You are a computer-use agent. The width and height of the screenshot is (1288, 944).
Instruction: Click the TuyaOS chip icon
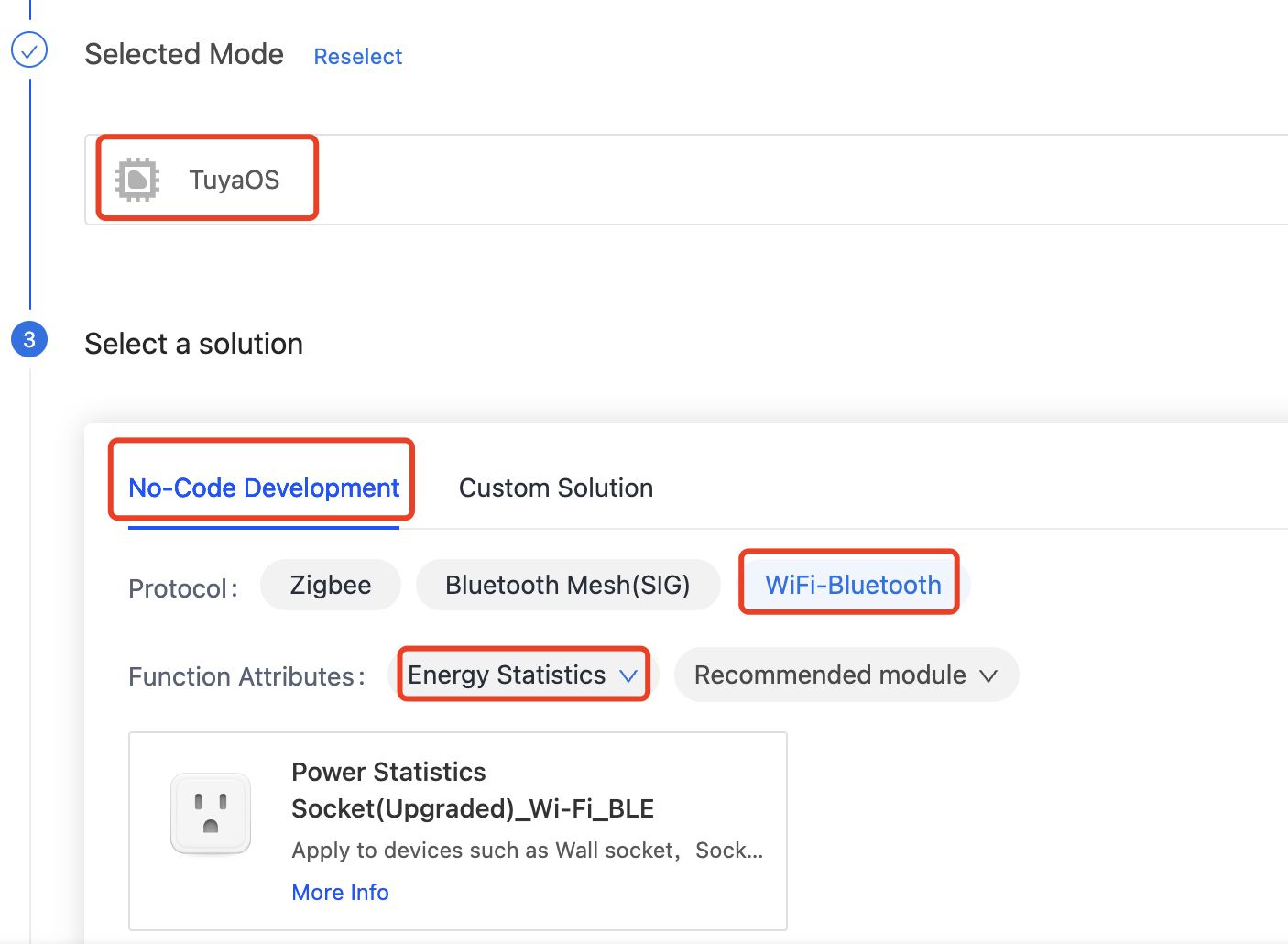click(x=137, y=179)
